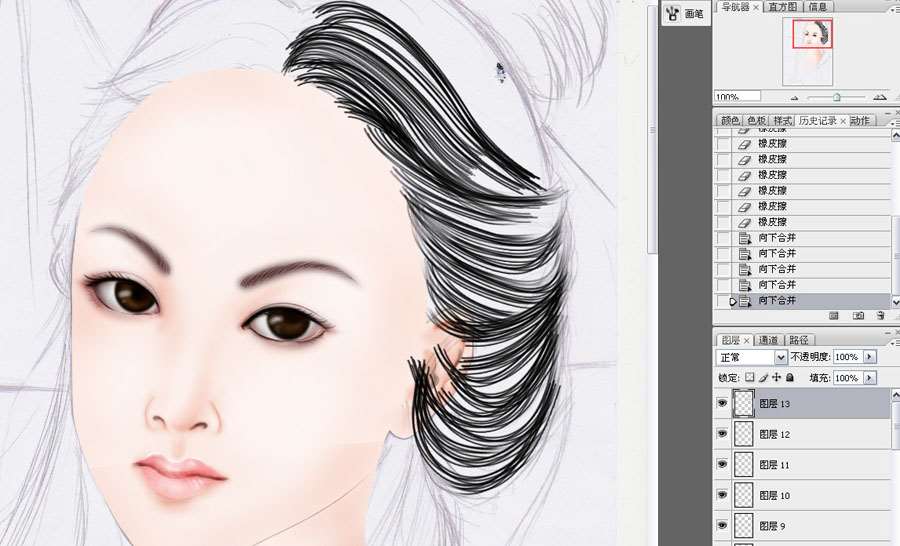Open the 不透明度 opacity slider arrow
Screen dimensions: 900x546
pyautogui.click(x=870, y=357)
